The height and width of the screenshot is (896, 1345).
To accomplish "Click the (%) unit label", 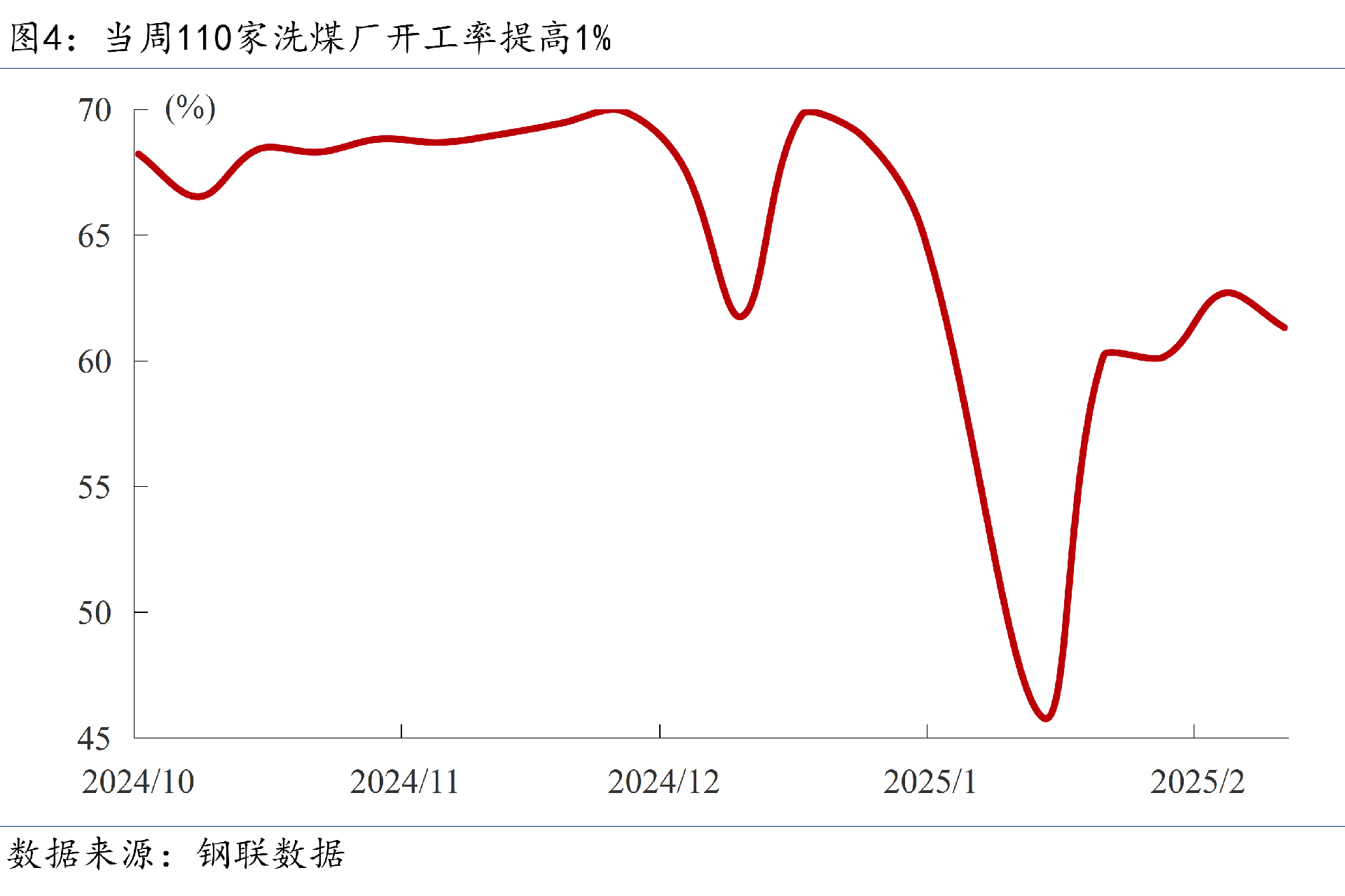I will click(x=190, y=109).
